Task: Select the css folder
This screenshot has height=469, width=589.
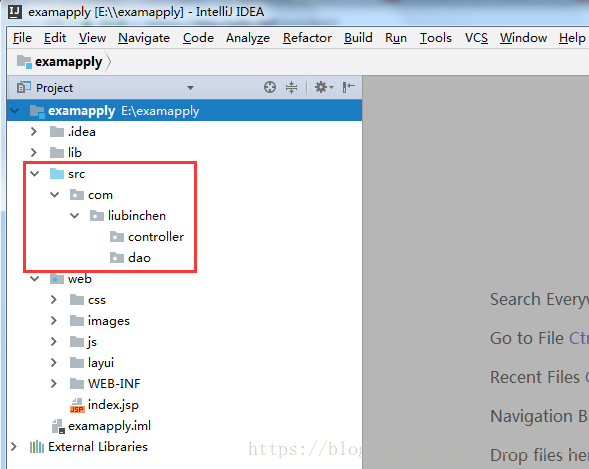Action: (97, 300)
